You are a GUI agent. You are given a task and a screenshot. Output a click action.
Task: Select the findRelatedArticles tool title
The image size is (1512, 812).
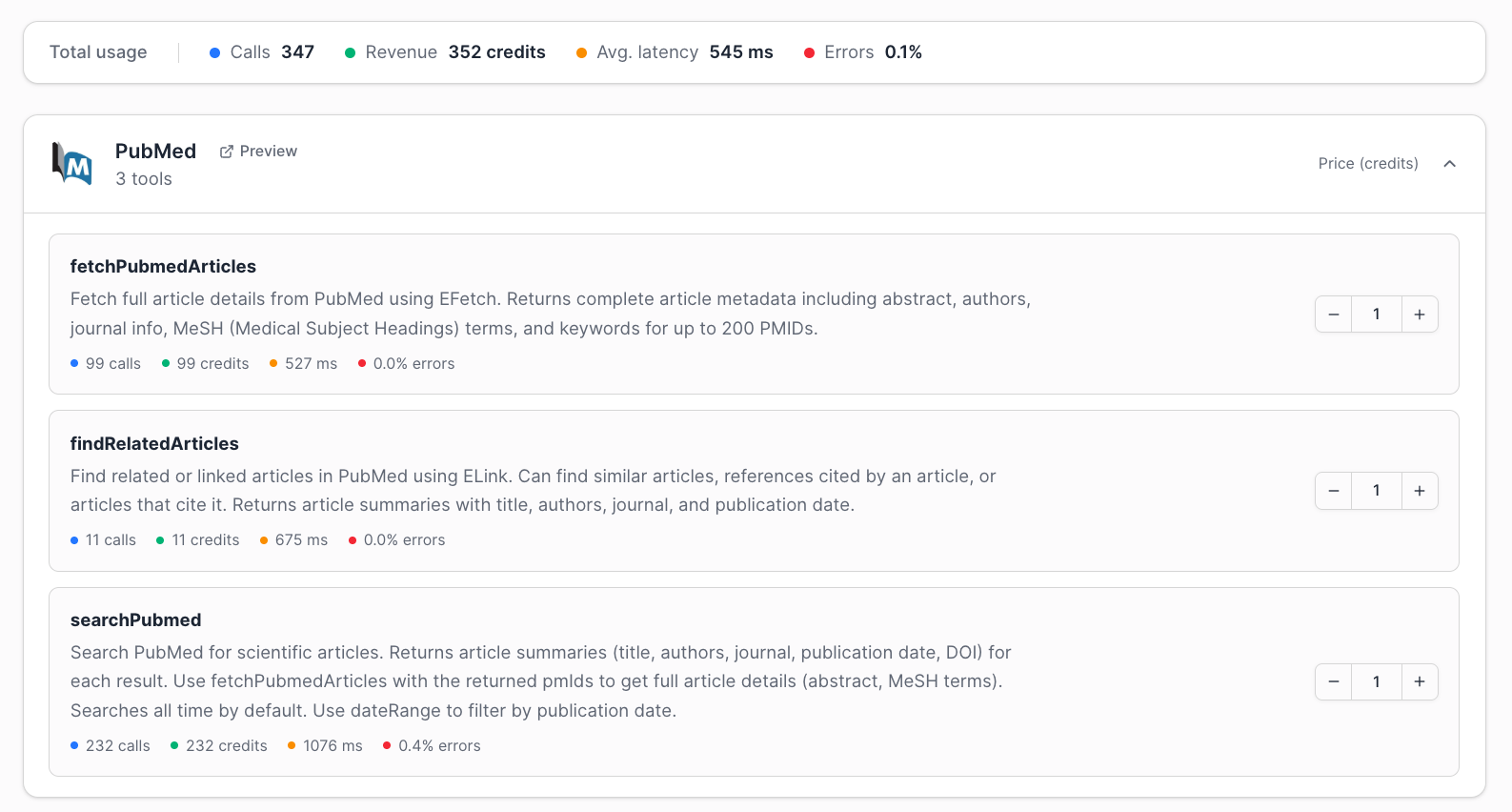coord(154,444)
